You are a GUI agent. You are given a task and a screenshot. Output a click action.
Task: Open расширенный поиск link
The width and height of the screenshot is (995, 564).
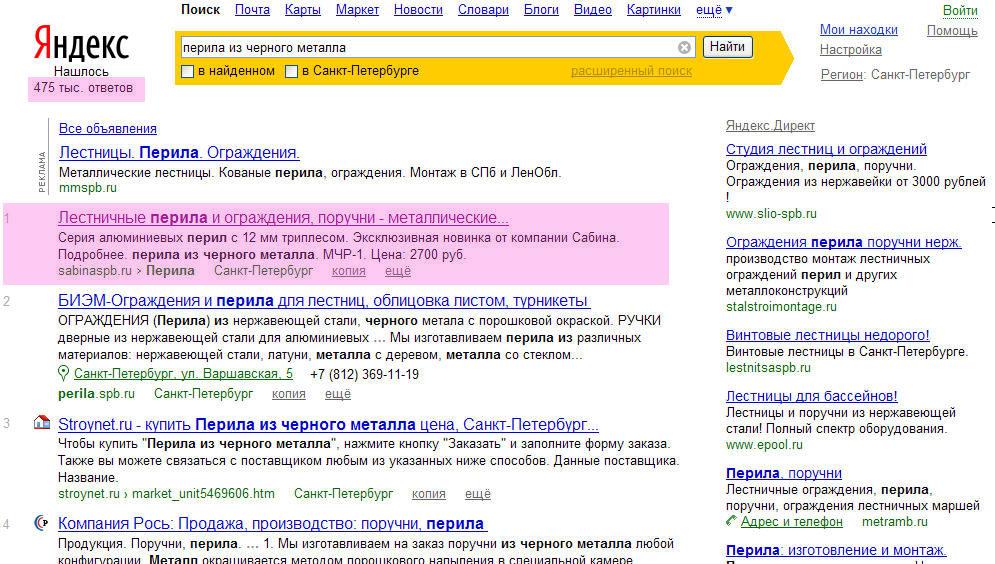[x=631, y=71]
